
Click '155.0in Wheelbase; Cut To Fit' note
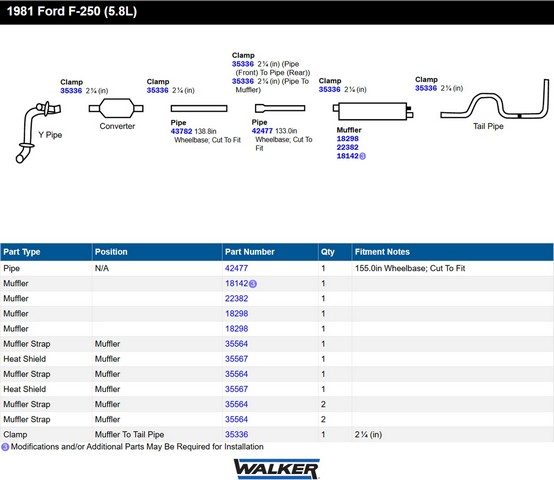coord(410,268)
